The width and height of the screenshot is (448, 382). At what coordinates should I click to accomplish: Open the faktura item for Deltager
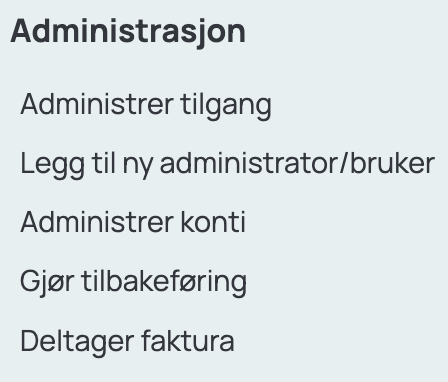(x=127, y=342)
